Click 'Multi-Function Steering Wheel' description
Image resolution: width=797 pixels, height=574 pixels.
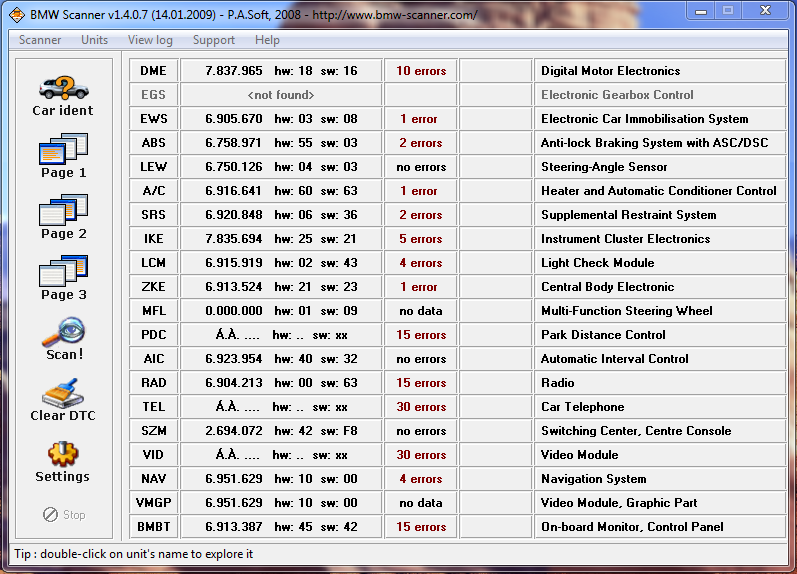(627, 311)
